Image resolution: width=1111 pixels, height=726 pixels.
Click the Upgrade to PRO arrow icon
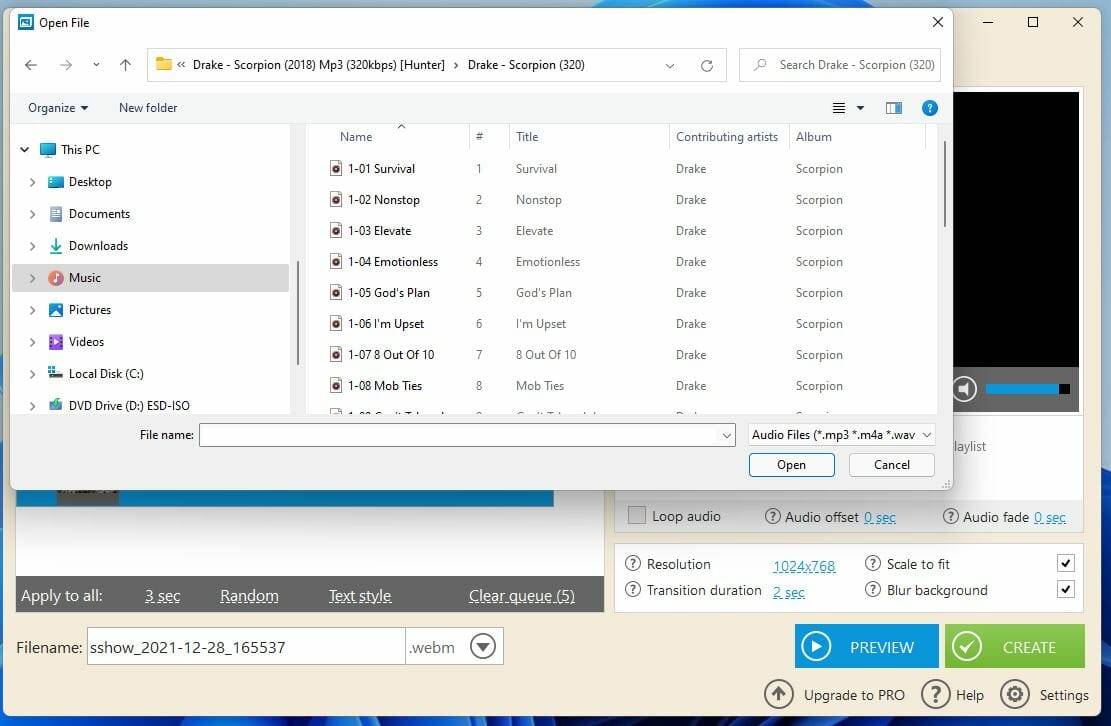click(x=779, y=694)
